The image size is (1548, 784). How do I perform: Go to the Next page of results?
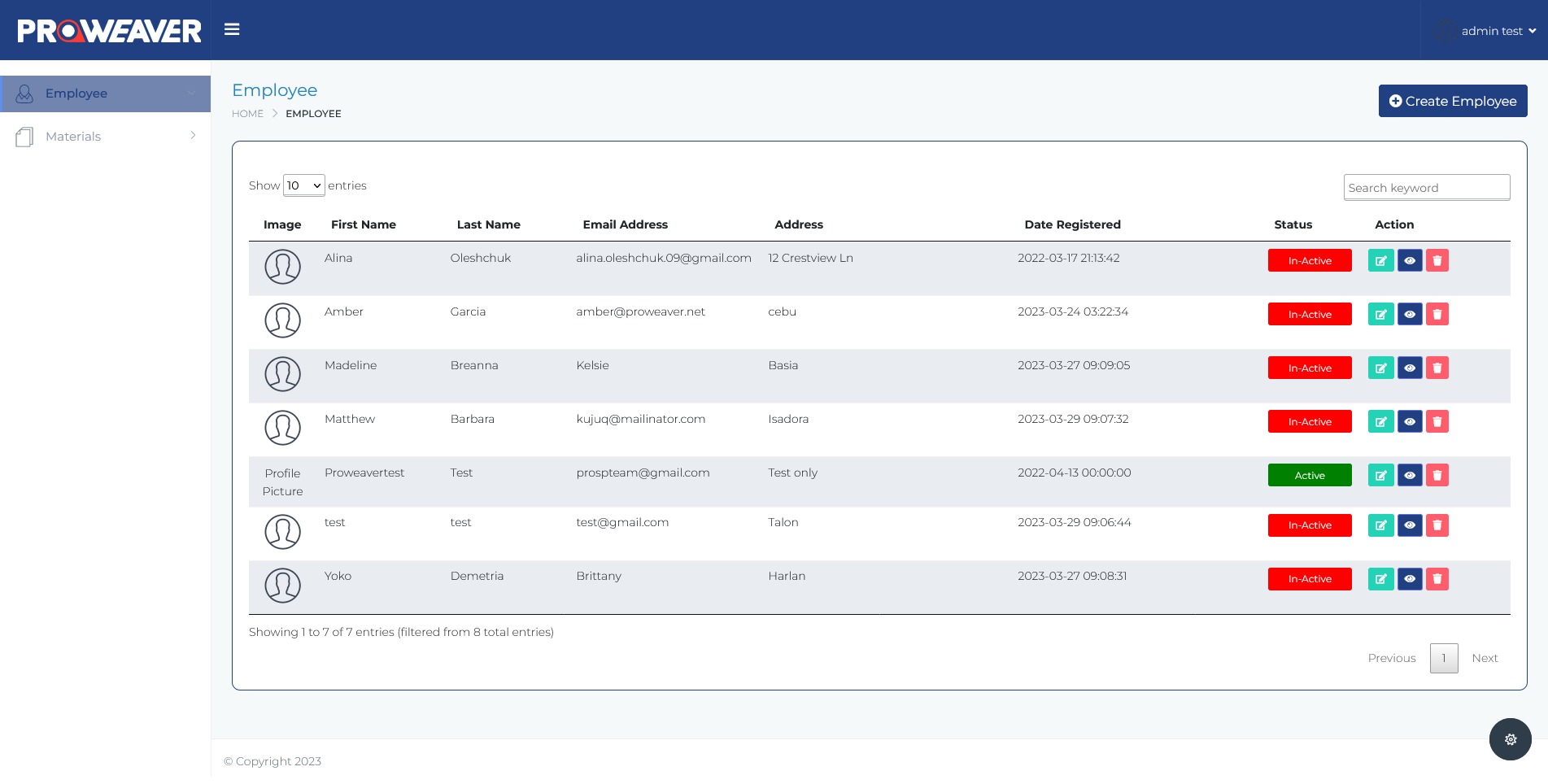click(1485, 658)
